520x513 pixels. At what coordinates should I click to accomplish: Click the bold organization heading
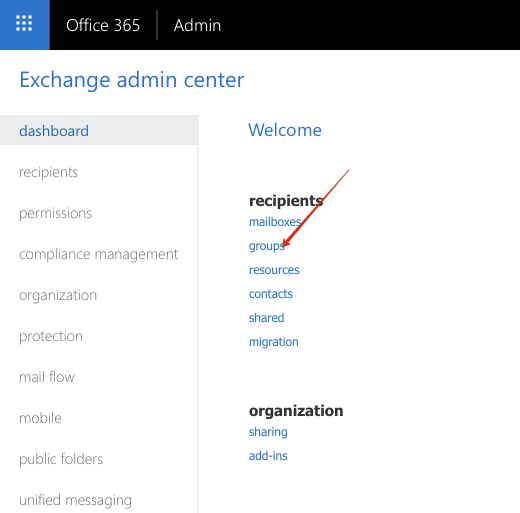(296, 411)
